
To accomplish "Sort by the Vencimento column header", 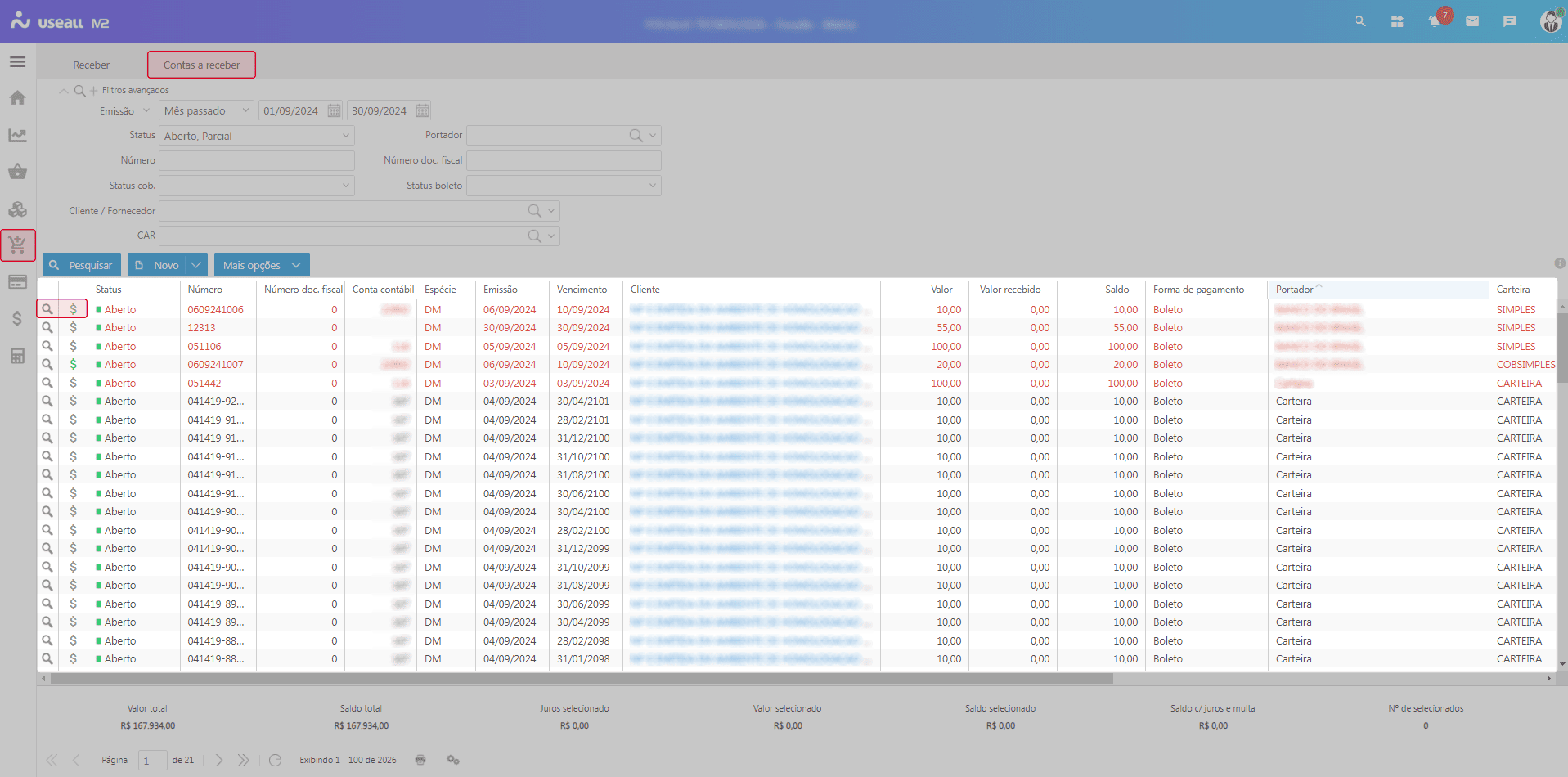I will click(x=582, y=290).
